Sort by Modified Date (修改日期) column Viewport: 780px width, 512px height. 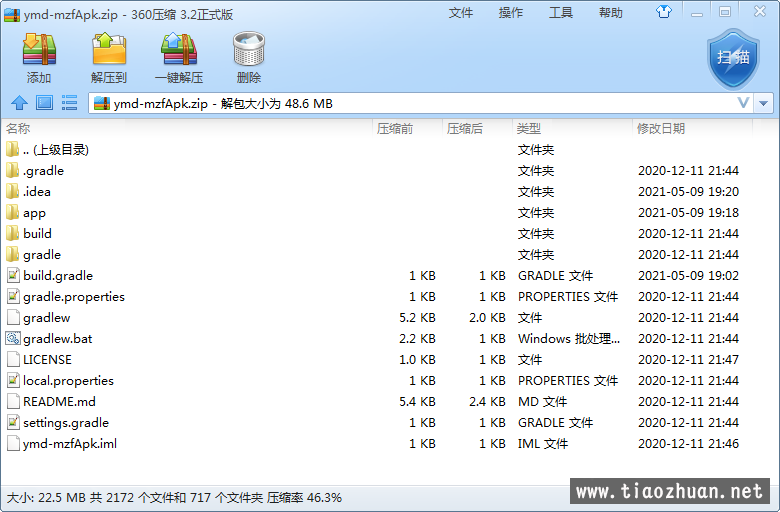(660, 129)
